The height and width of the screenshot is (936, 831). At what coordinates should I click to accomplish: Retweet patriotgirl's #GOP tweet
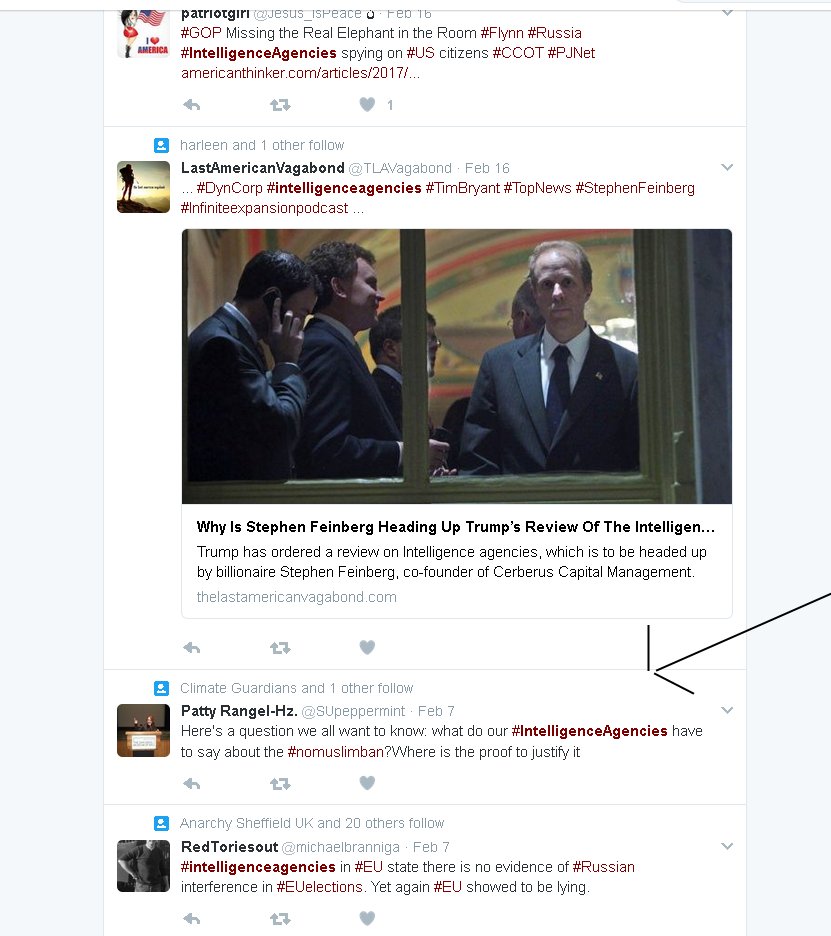pos(280,105)
